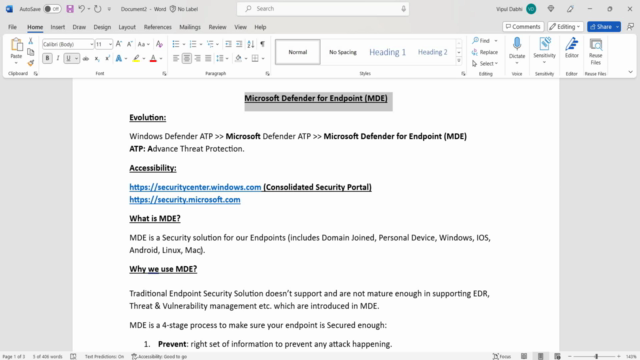
Task: Justify paragraph text
Action: point(208,59)
